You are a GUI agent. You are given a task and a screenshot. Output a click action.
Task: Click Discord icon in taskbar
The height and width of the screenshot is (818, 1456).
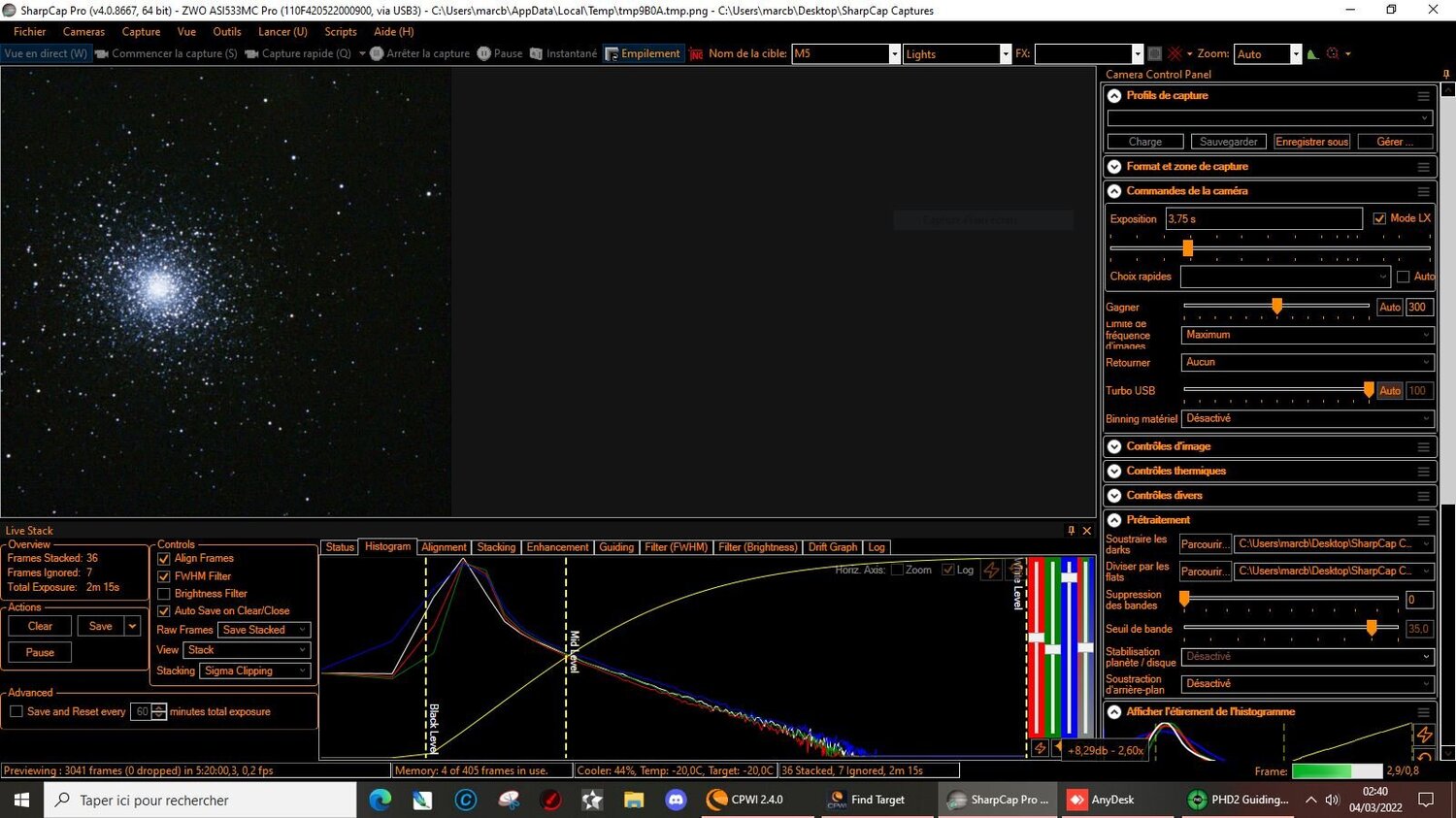pos(676,800)
